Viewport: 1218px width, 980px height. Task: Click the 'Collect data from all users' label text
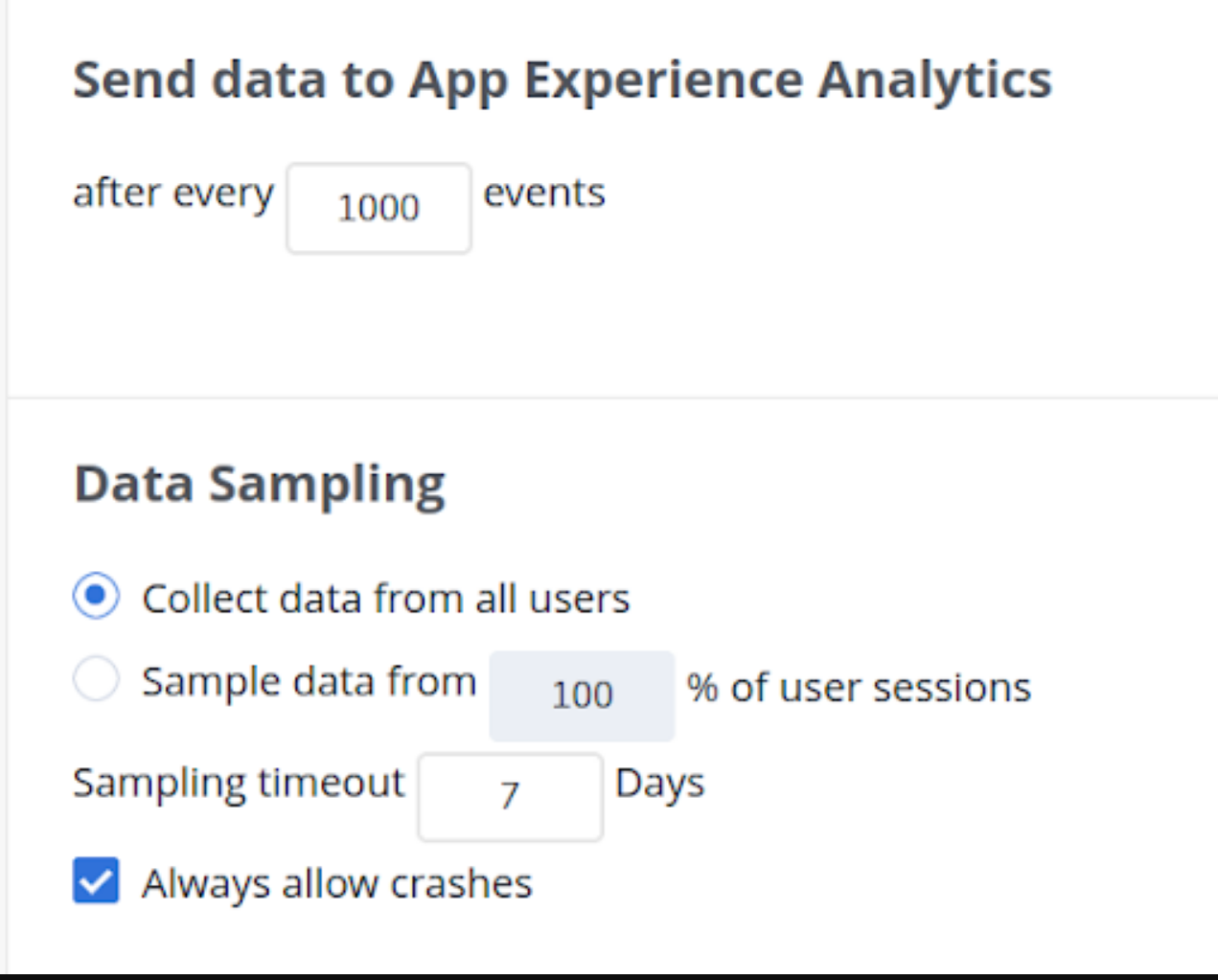[385, 599]
